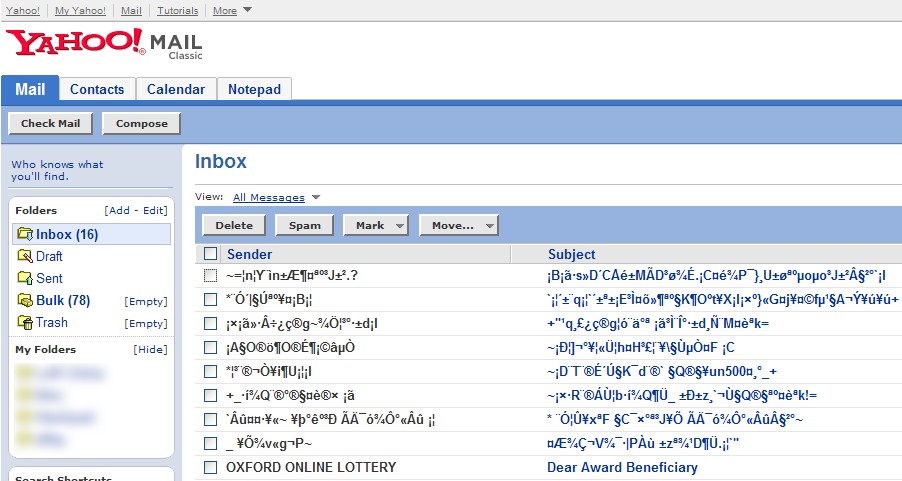Click sender OXFORD ONLINE LOTTERY
The width and height of the screenshot is (902, 481).
(x=311, y=467)
